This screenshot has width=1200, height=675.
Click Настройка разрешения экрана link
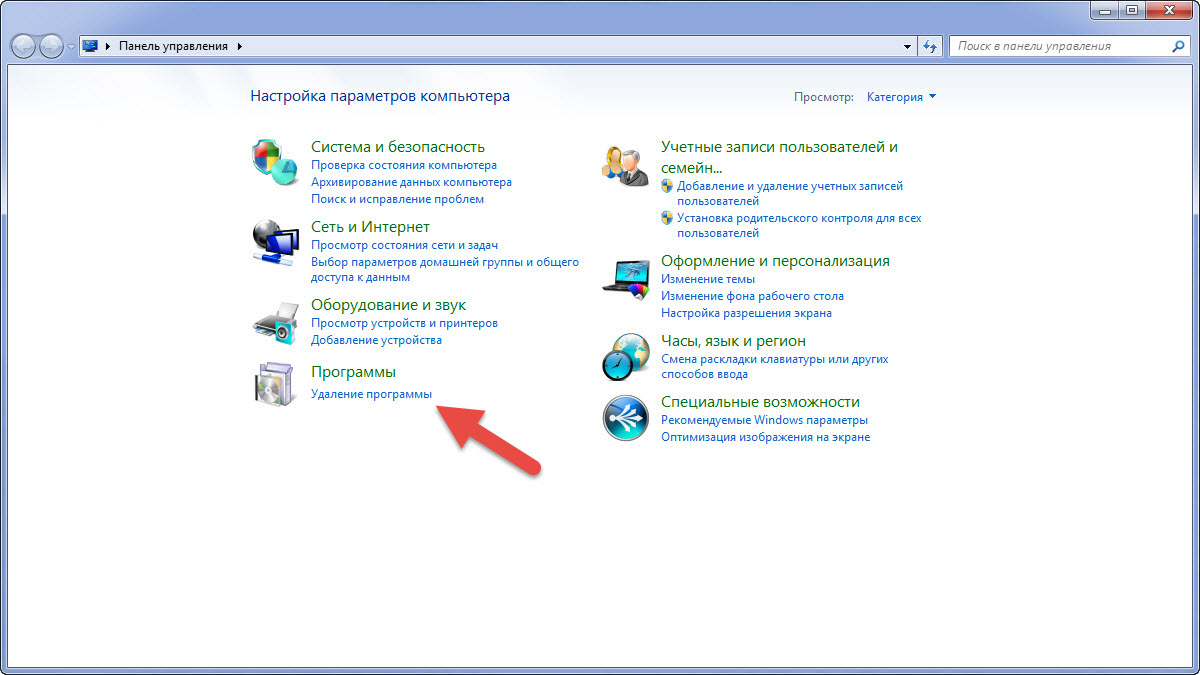pyautogui.click(x=746, y=313)
